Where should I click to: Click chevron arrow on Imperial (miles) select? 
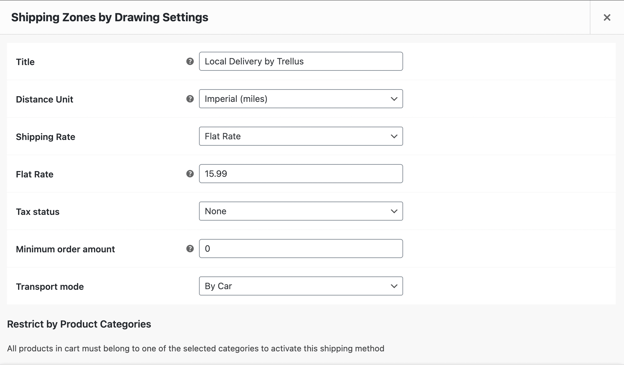pyautogui.click(x=394, y=99)
